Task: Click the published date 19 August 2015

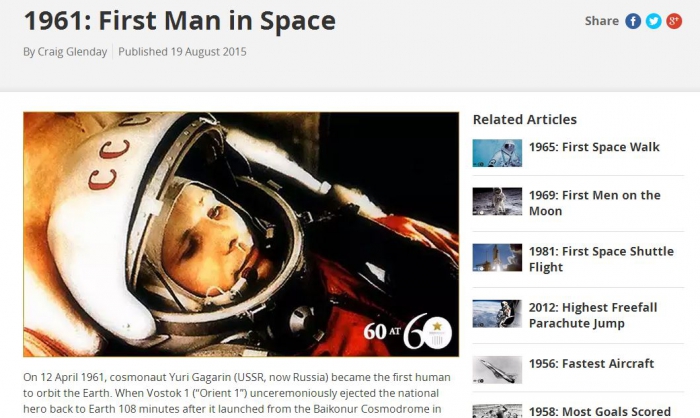Action: point(208,52)
